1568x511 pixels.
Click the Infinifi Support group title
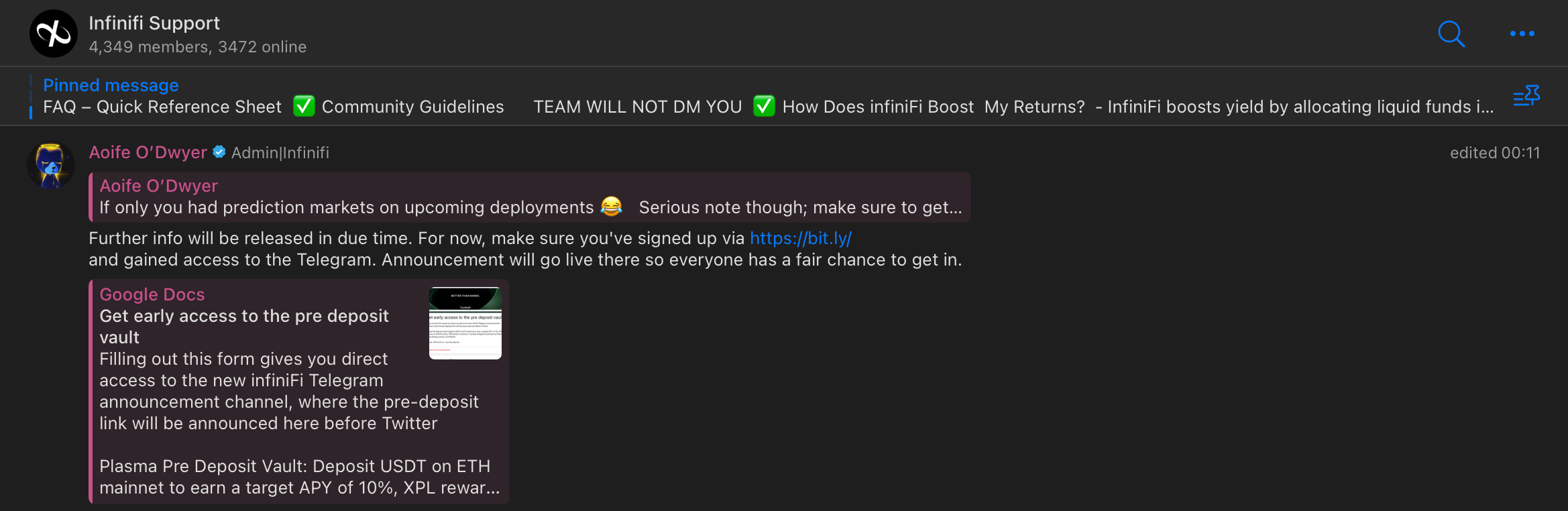(154, 23)
